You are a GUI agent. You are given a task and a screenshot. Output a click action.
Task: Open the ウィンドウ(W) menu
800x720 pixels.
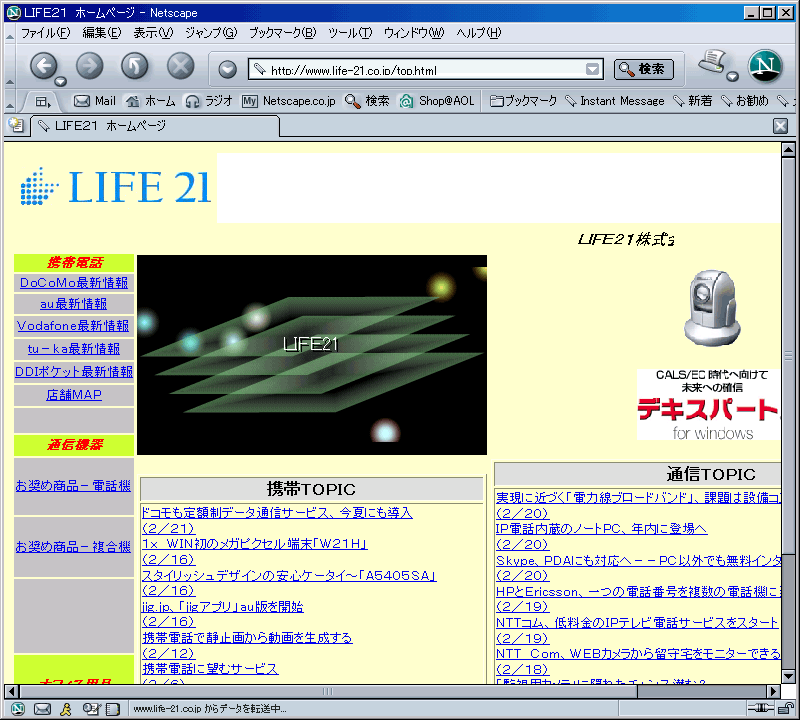tap(414, 33)
